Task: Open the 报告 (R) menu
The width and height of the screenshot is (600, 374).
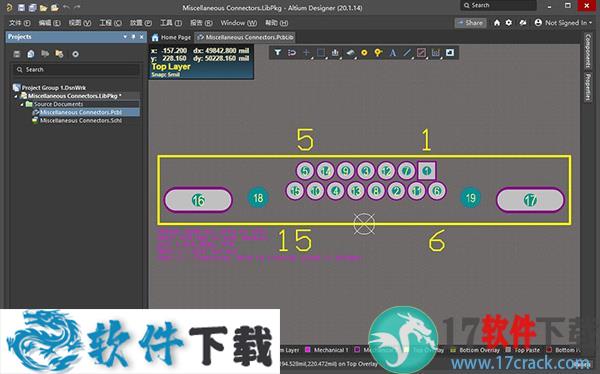Action: tap(201, 23)
